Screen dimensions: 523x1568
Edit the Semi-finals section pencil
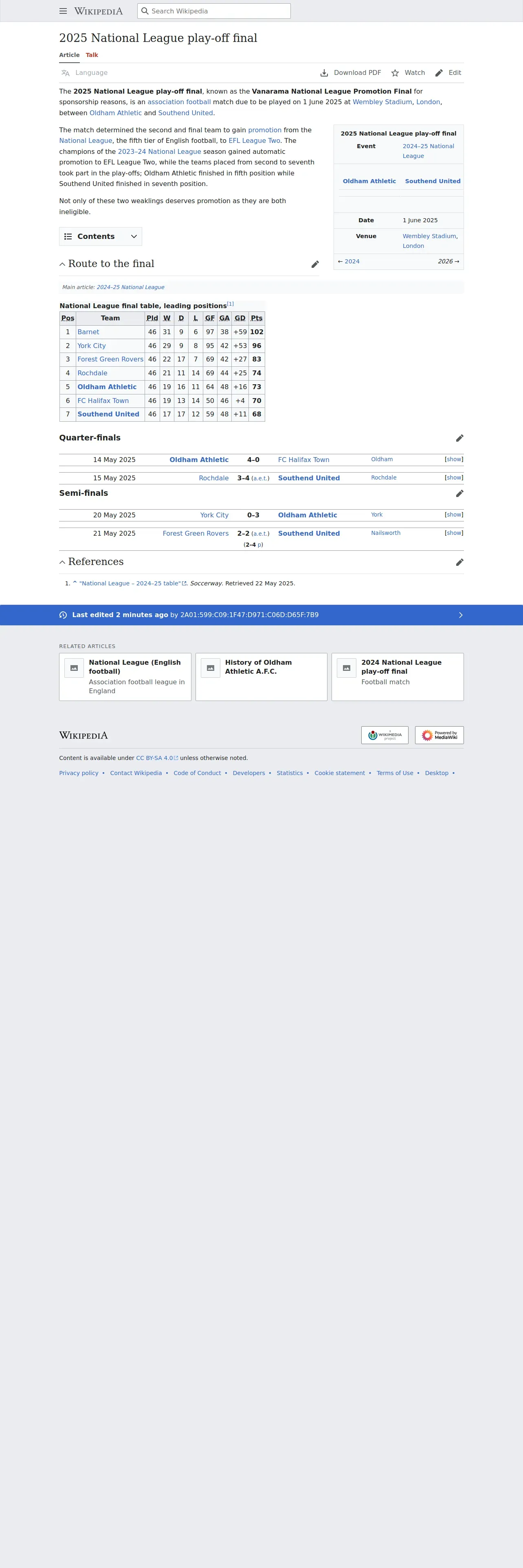[x=460, y=494]
